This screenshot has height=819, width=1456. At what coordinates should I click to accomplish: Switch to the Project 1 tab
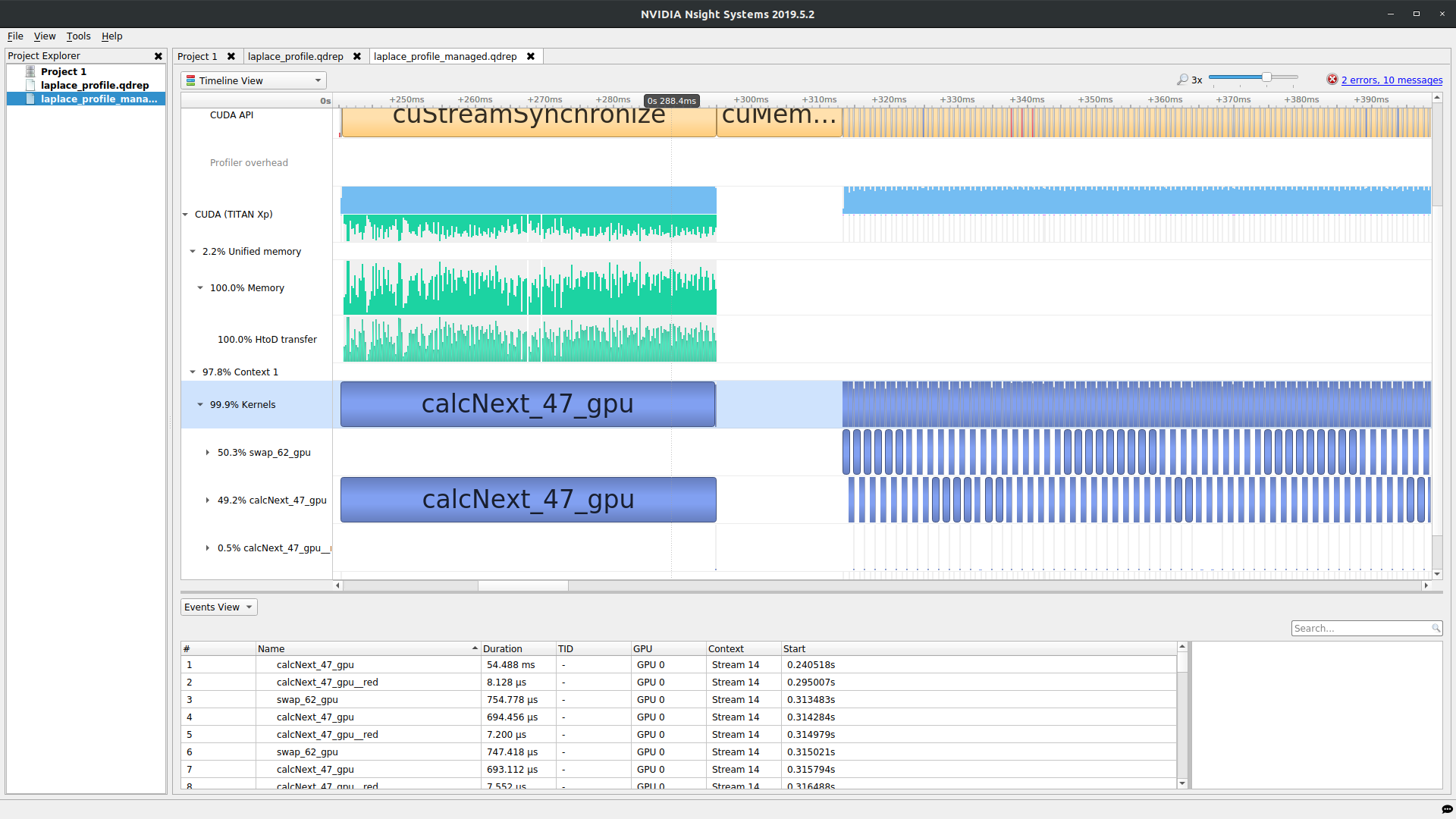click(197, 56)
